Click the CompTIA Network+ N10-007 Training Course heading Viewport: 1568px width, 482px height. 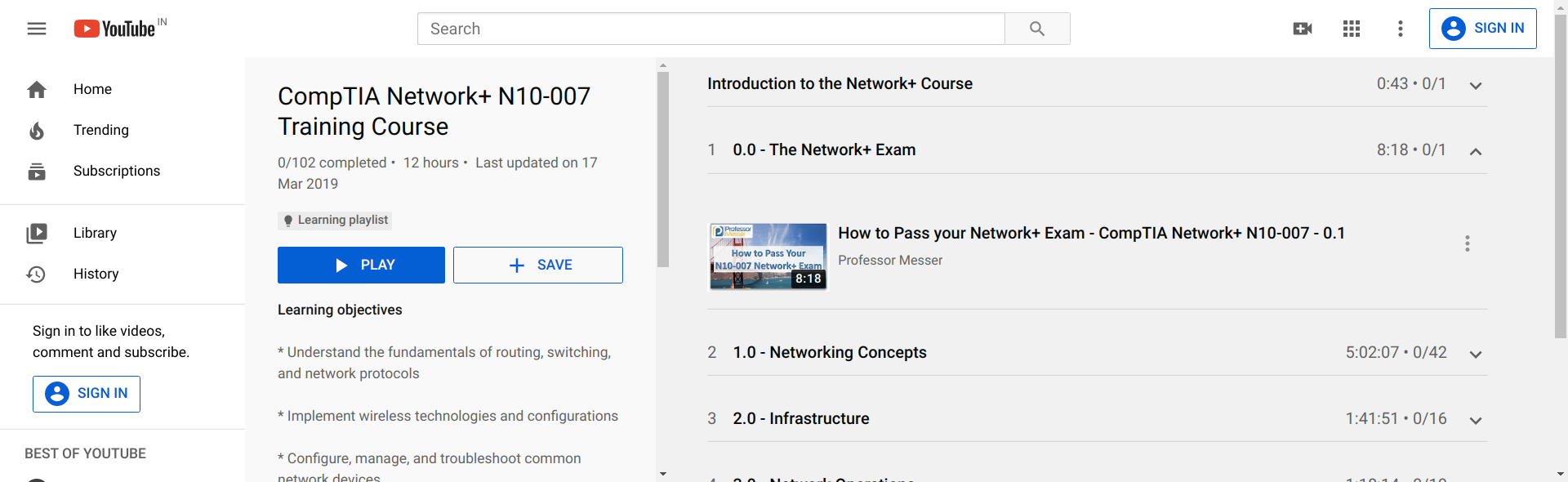coord(434,111)
